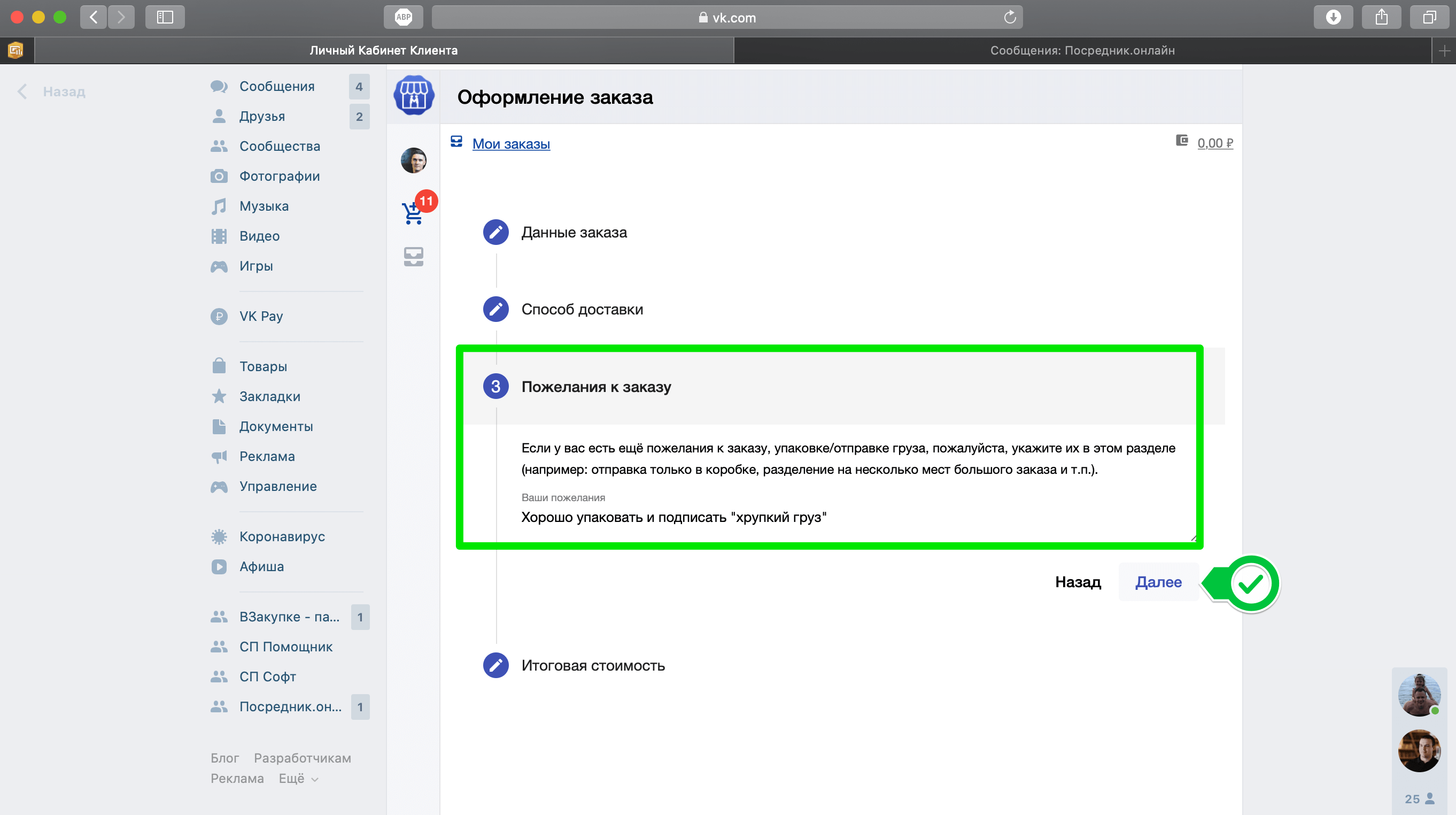Click the Назад button next to Далее
This screenshot has height=815, width=1456.
pos(1078,582)
